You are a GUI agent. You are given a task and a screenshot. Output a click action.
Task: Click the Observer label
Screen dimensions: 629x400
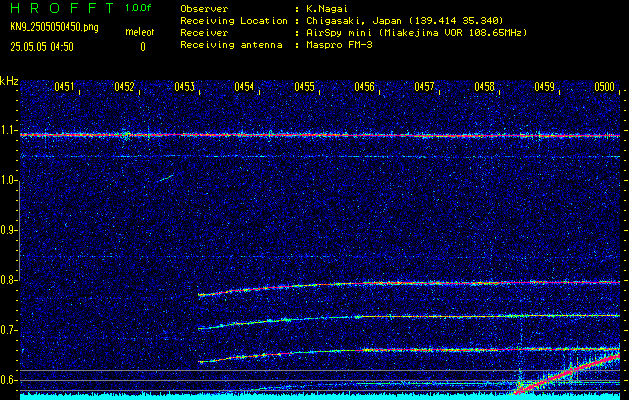point(204,9)
